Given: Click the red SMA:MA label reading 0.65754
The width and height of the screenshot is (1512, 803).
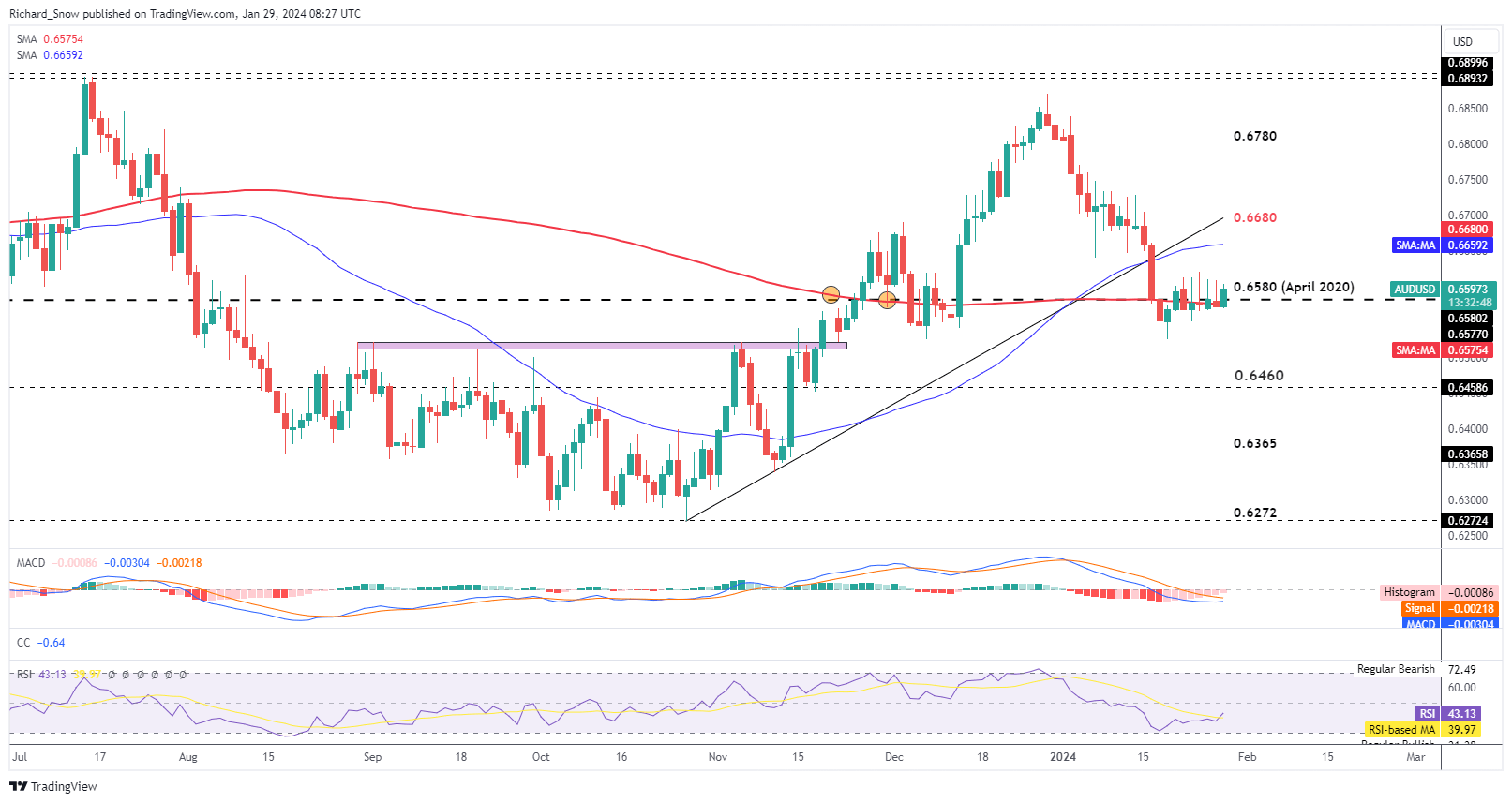Looking at the screenshot, I should [1415, 350].
